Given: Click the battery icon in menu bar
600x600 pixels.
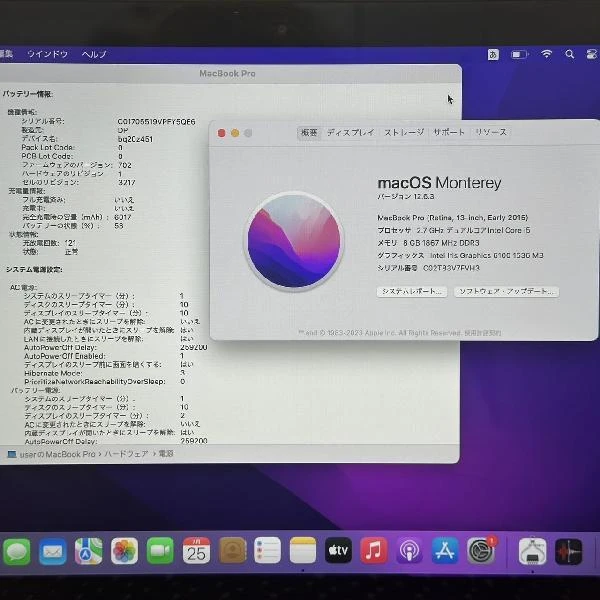Looking at the screenshot, I should coord(522,53).
